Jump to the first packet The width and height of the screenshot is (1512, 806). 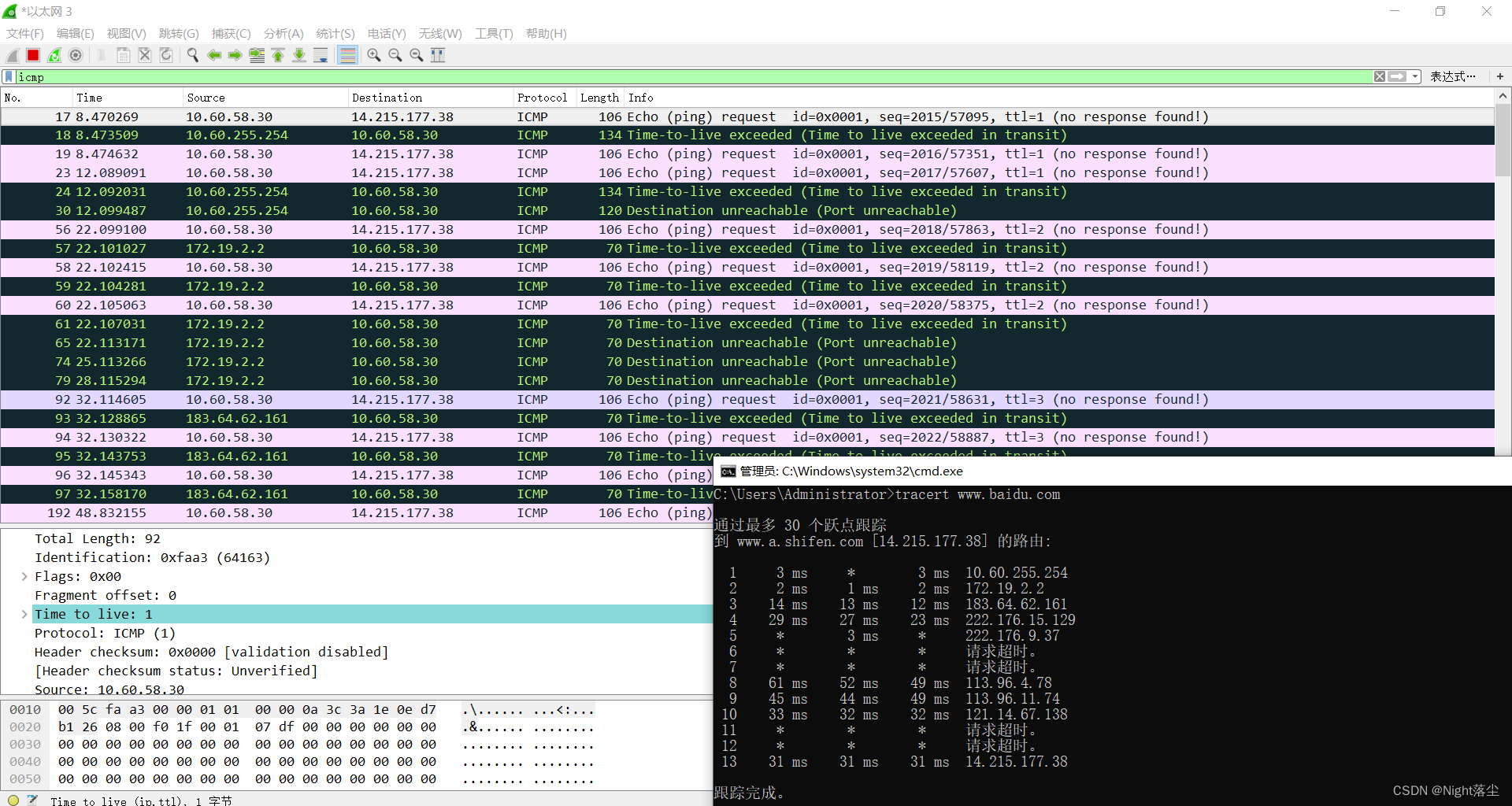tap(278, 55)
